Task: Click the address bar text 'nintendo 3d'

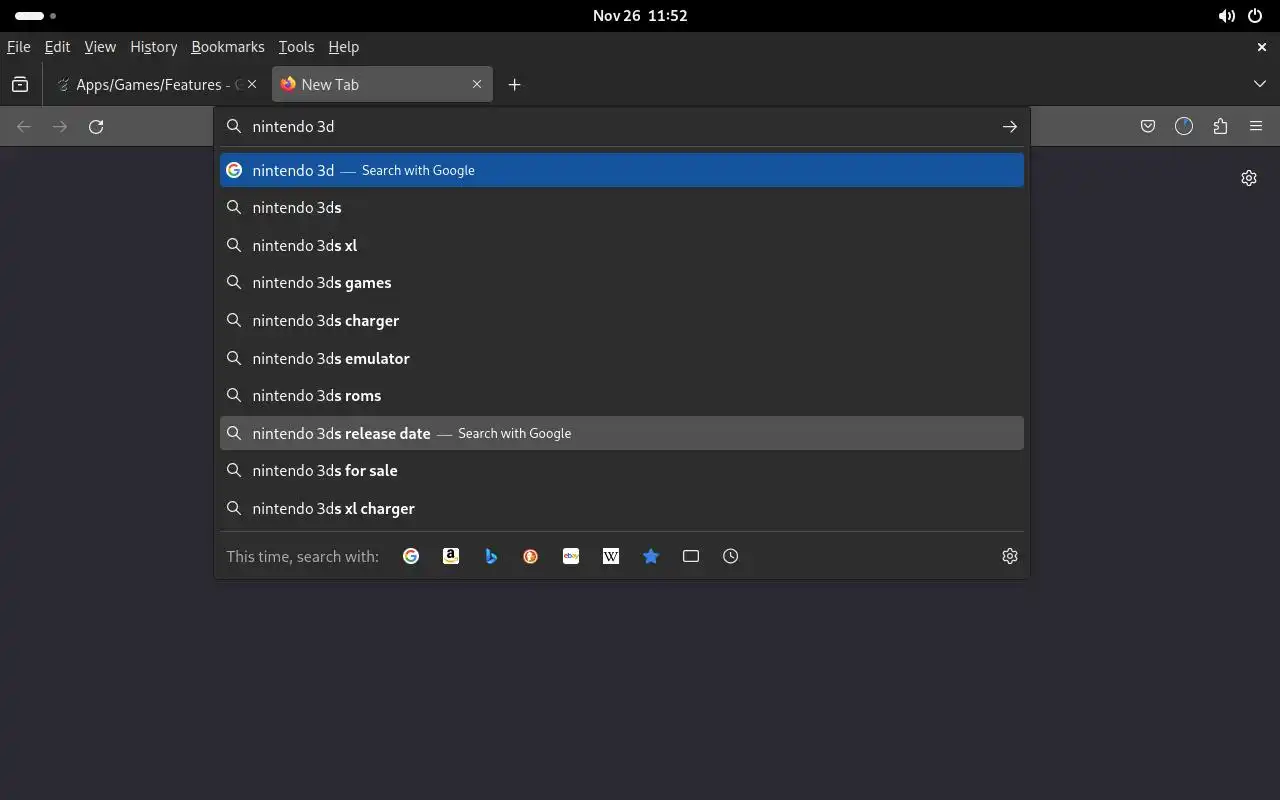Action: (293, 127)
